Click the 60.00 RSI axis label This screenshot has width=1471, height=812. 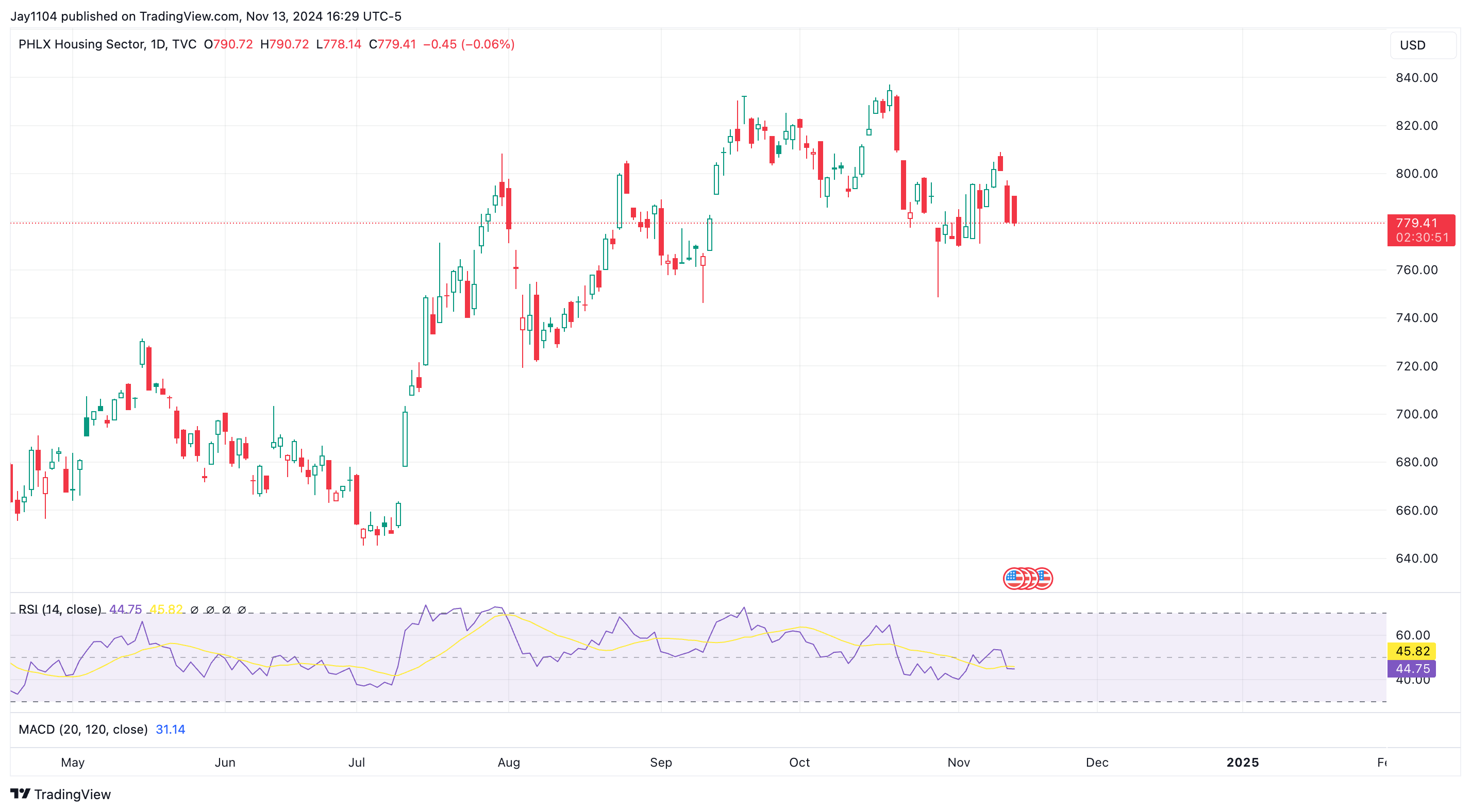pos(1413,635)
